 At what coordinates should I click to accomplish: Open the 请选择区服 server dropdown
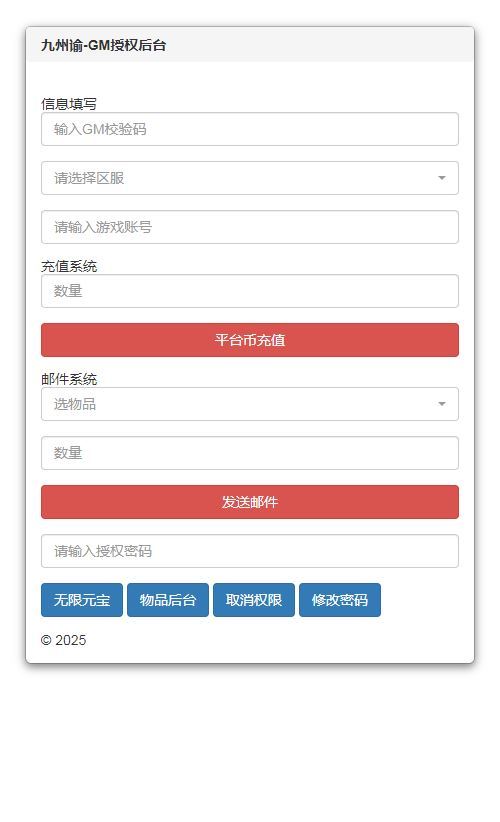tap(249, 178)
